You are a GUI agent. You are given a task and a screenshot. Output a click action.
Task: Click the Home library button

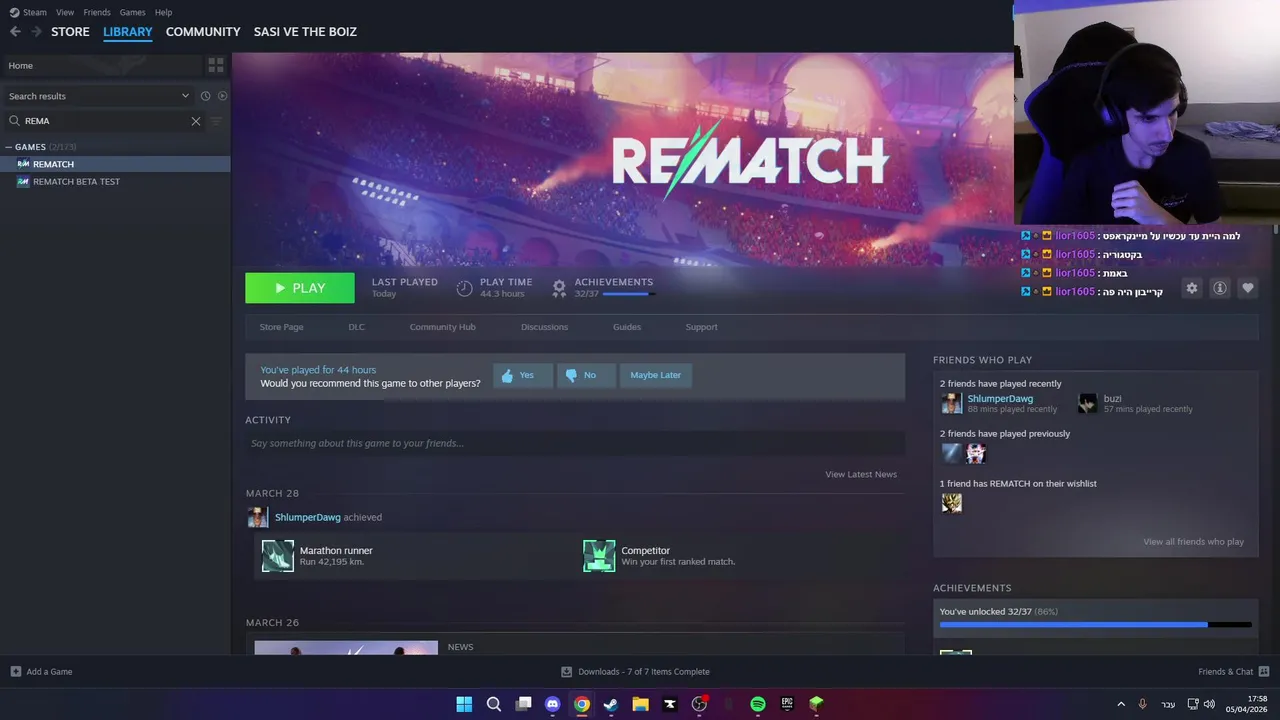(x=102, y=65)
